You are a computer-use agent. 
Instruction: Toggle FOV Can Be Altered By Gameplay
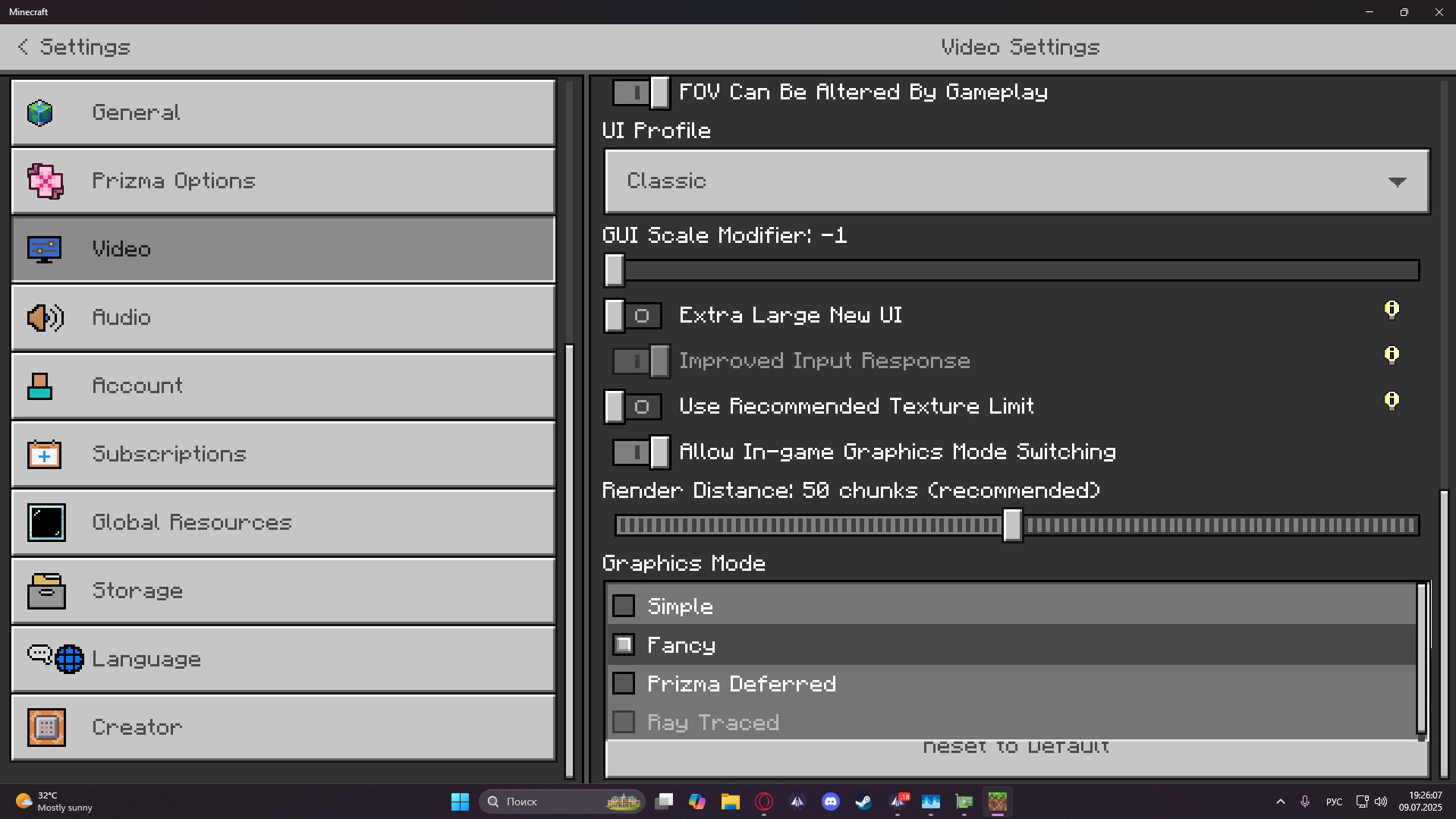(x=641, y=93)
